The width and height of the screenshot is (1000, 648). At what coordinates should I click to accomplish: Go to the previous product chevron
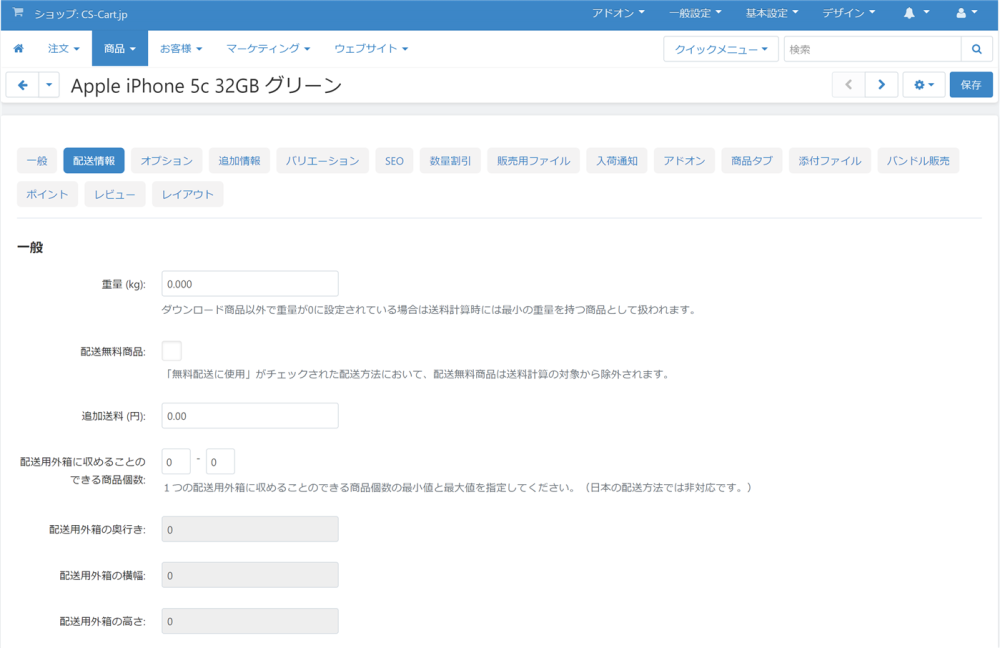849,84
